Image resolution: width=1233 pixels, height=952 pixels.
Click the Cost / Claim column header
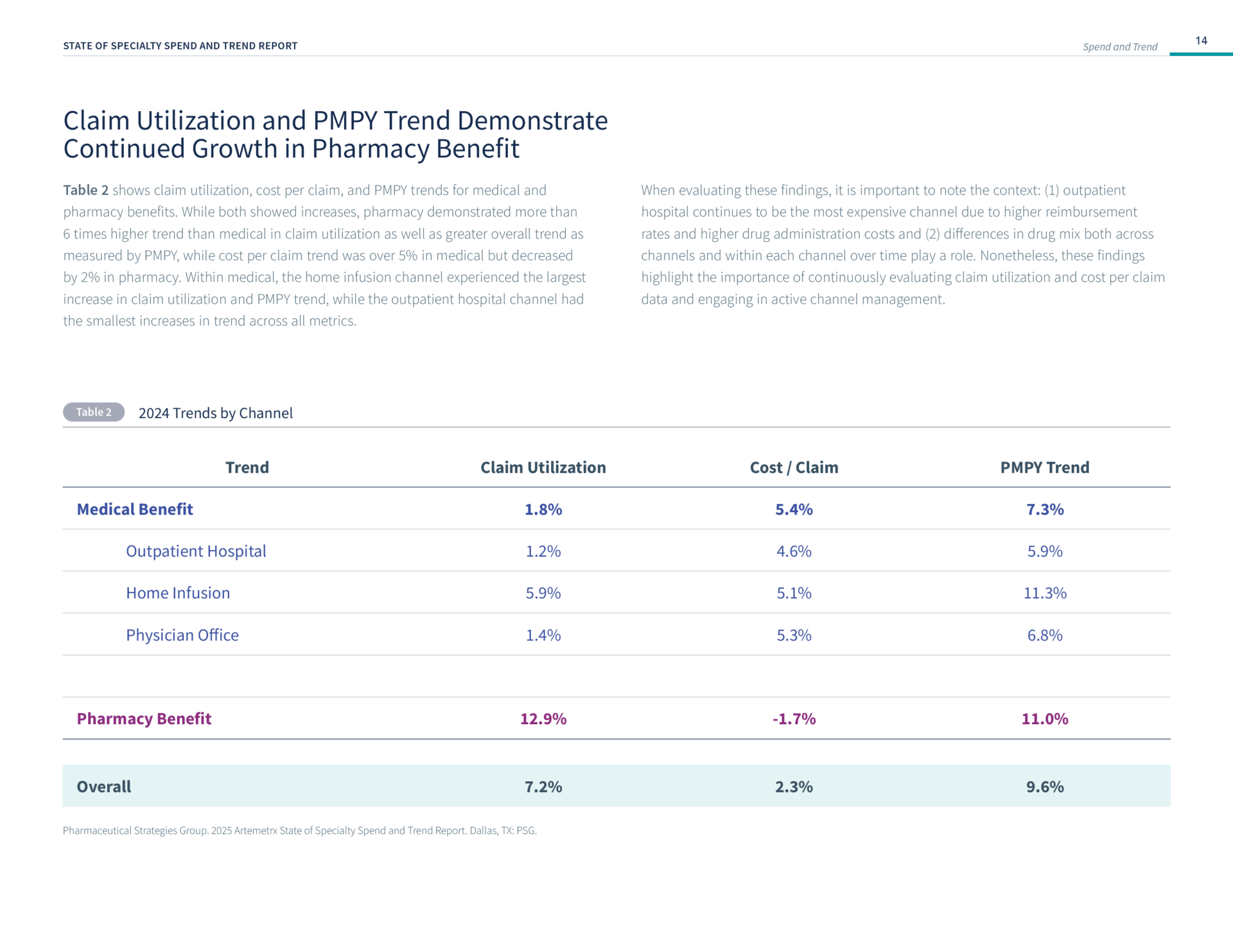click(794, 467)
